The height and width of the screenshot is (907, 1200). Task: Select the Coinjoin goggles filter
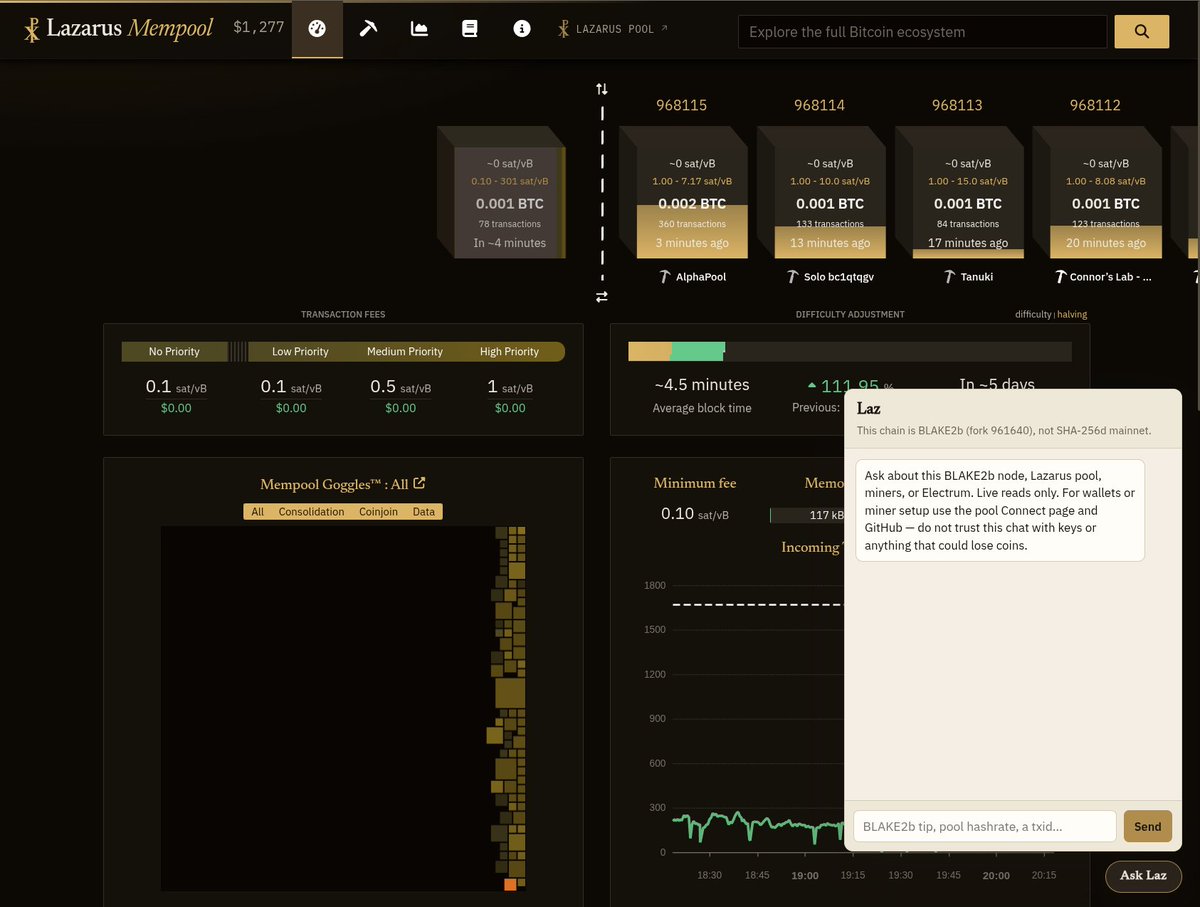378,511
